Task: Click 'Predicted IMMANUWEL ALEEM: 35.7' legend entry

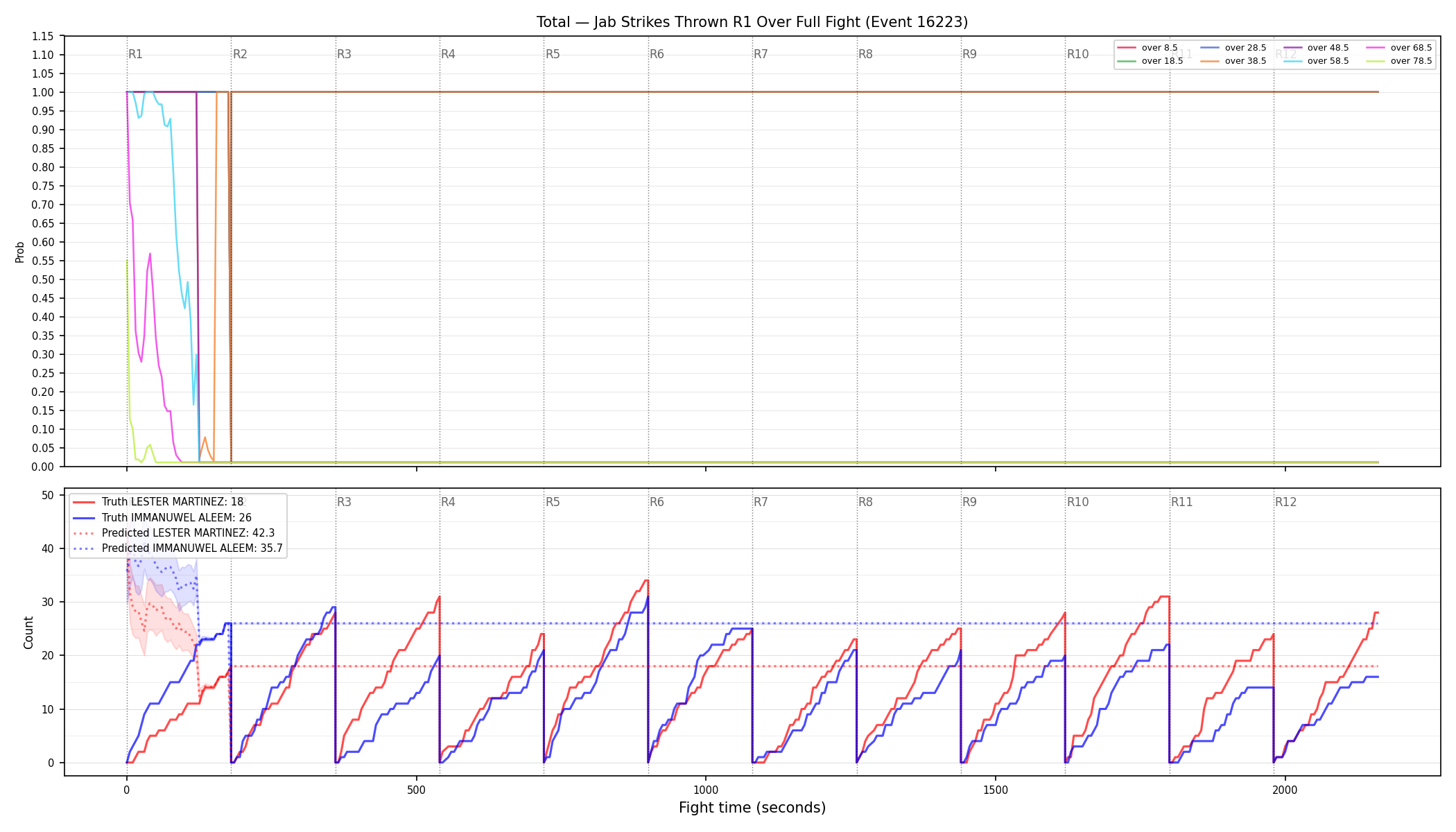Action: (x=177, y=548)
